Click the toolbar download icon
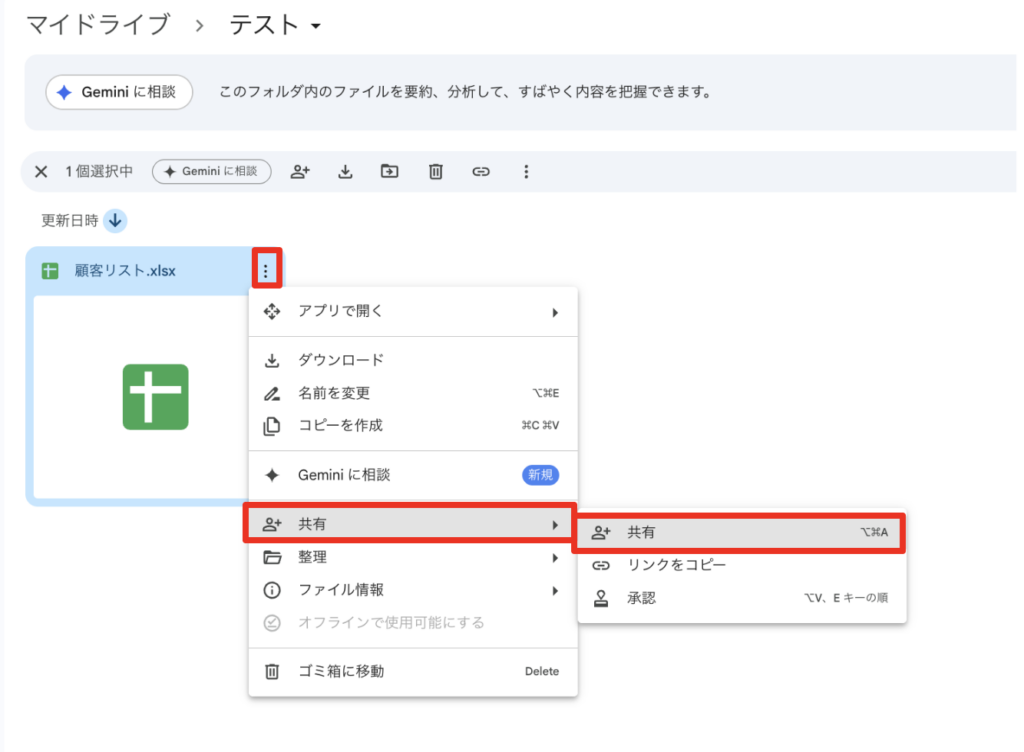 345,172
